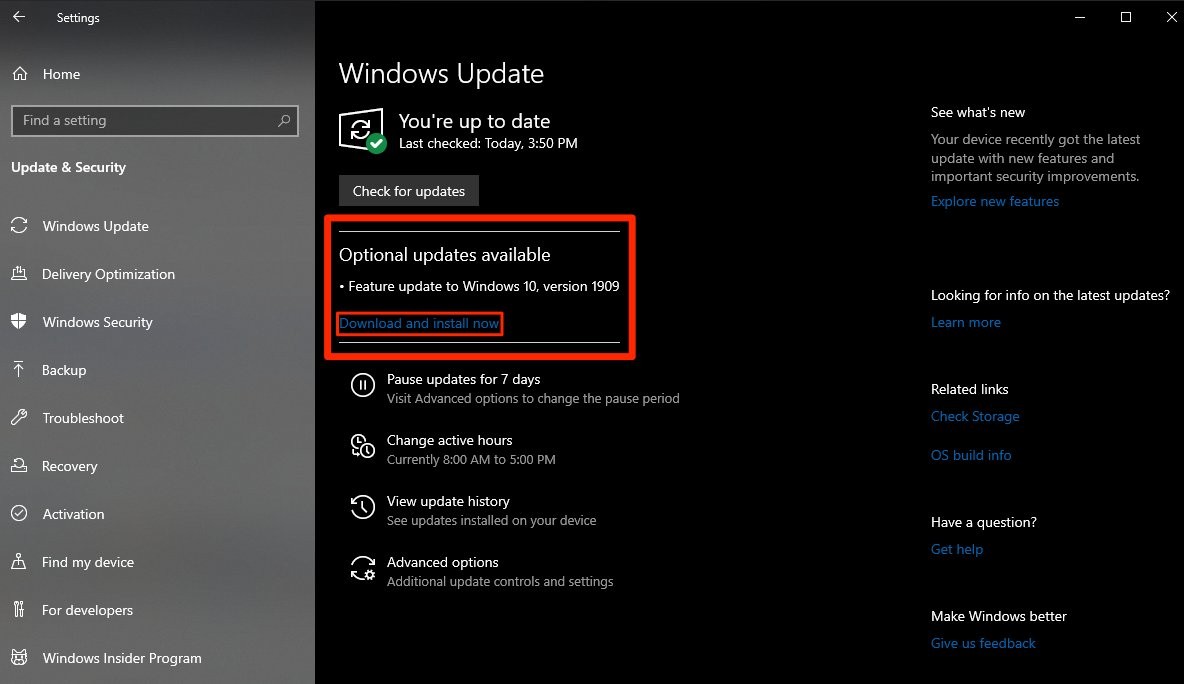Viewport: 1184px width, 684px height.
Task: Open the For developers page
Action: 87,610
